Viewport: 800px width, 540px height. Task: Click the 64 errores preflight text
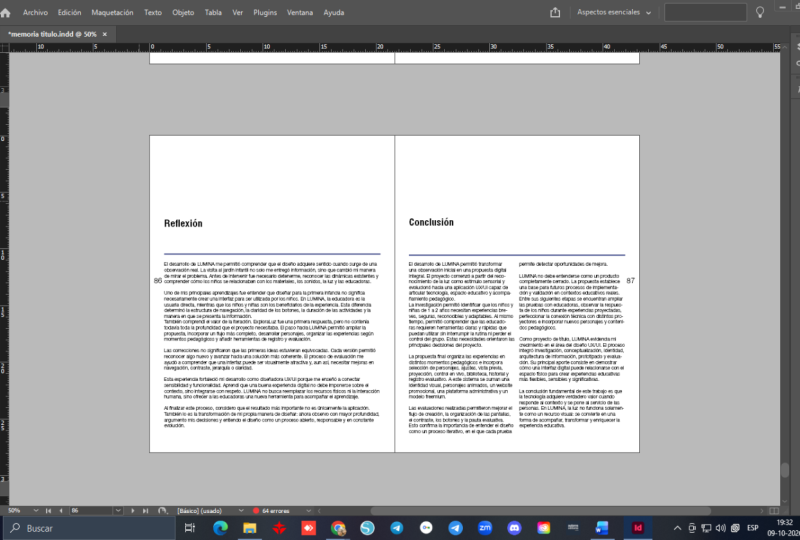(276, 510)
